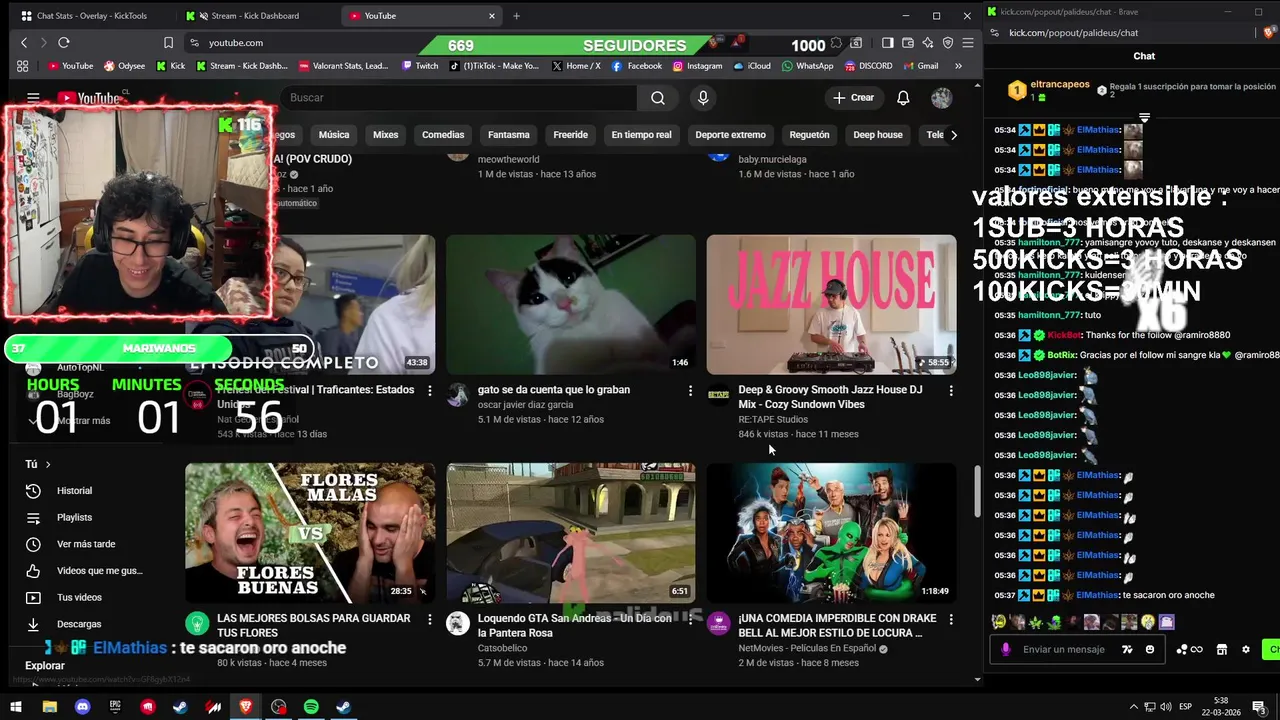Viewport: 1280px width, 720px height.
Task: Click the Windows Start button
Action: pyautogui.click(x=16, y=707)
